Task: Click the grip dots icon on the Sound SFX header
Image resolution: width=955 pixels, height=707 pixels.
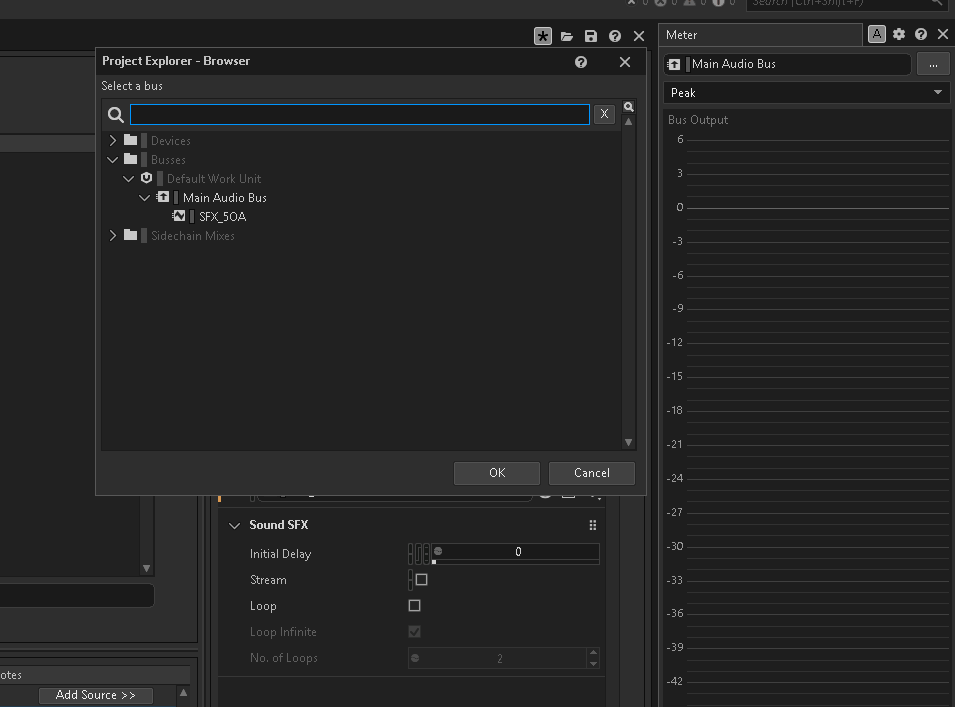Action: coord(593,526)
